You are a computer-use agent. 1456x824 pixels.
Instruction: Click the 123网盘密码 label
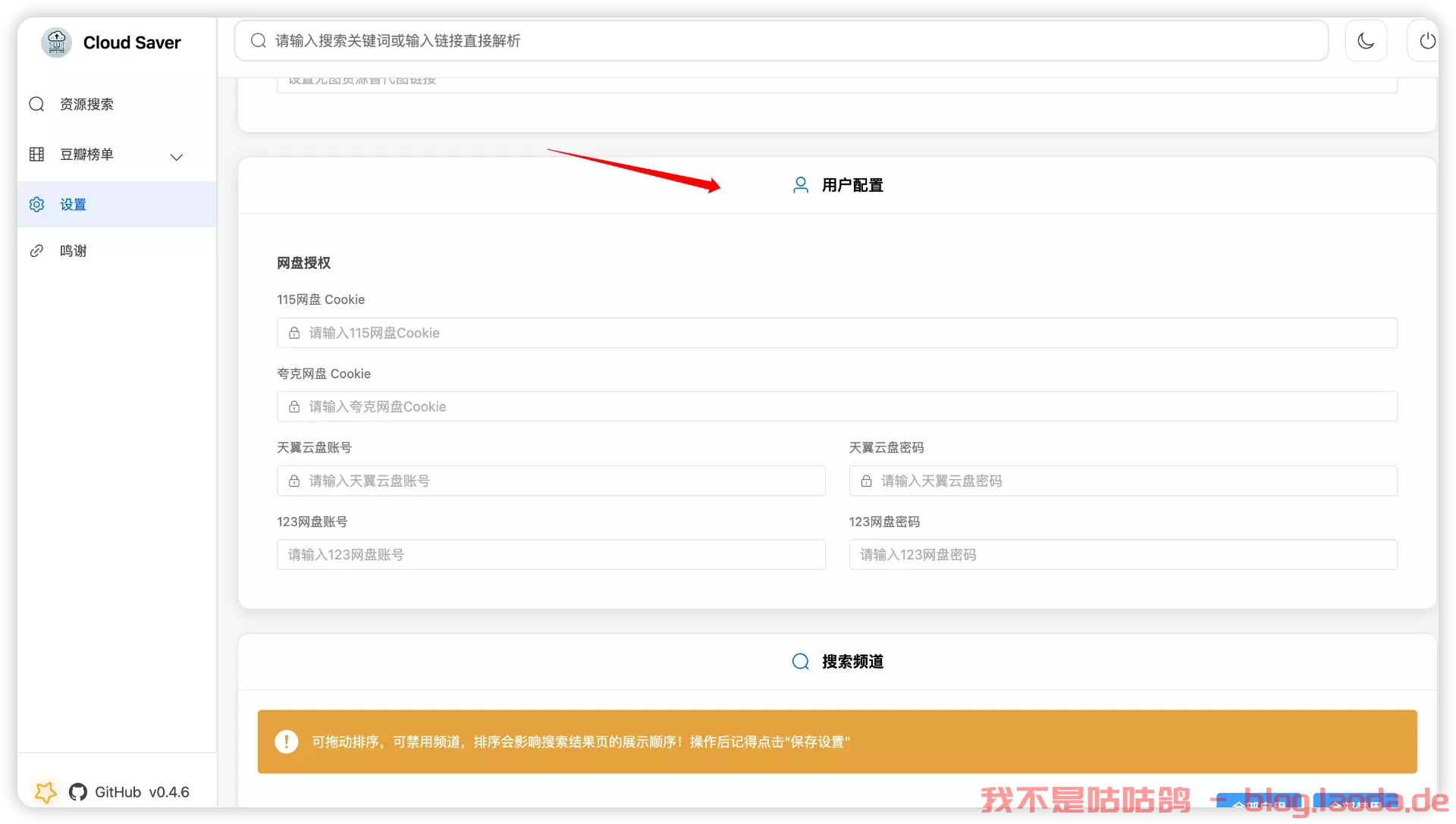[884, 522]
